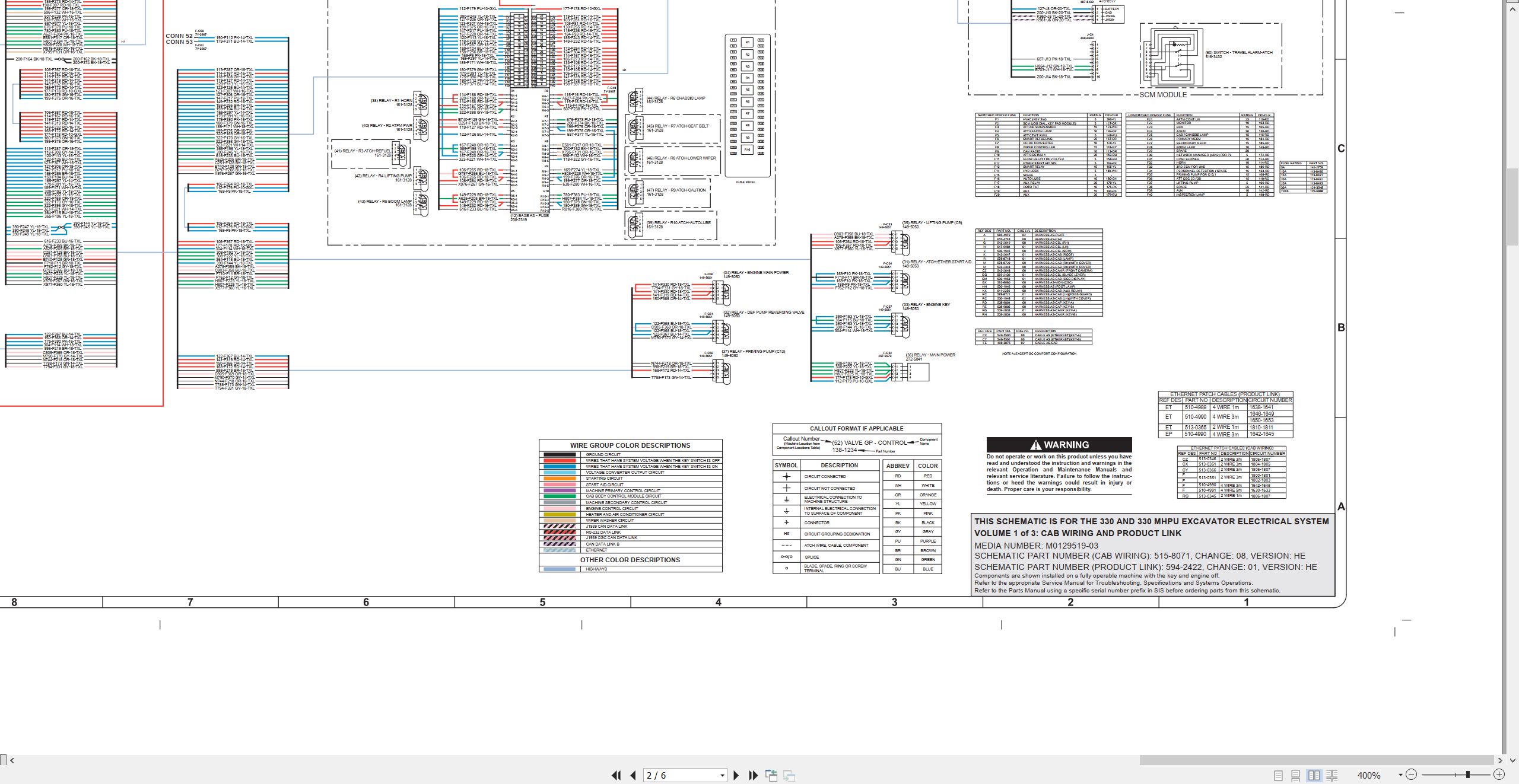Click the red color swatch in wire legend

(x=559, y=460)
